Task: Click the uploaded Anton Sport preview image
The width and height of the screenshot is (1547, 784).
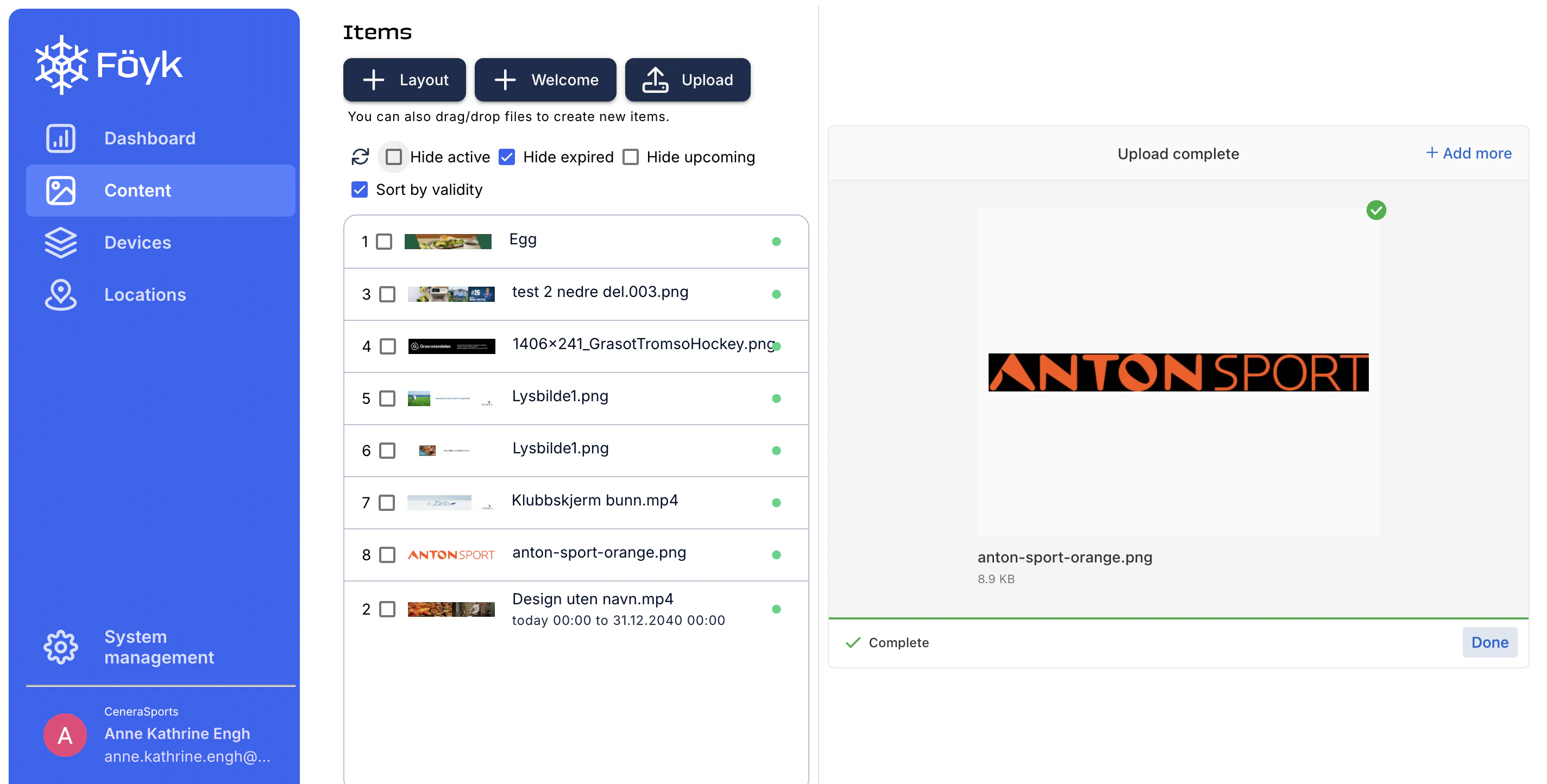Action: (1178, 372)
